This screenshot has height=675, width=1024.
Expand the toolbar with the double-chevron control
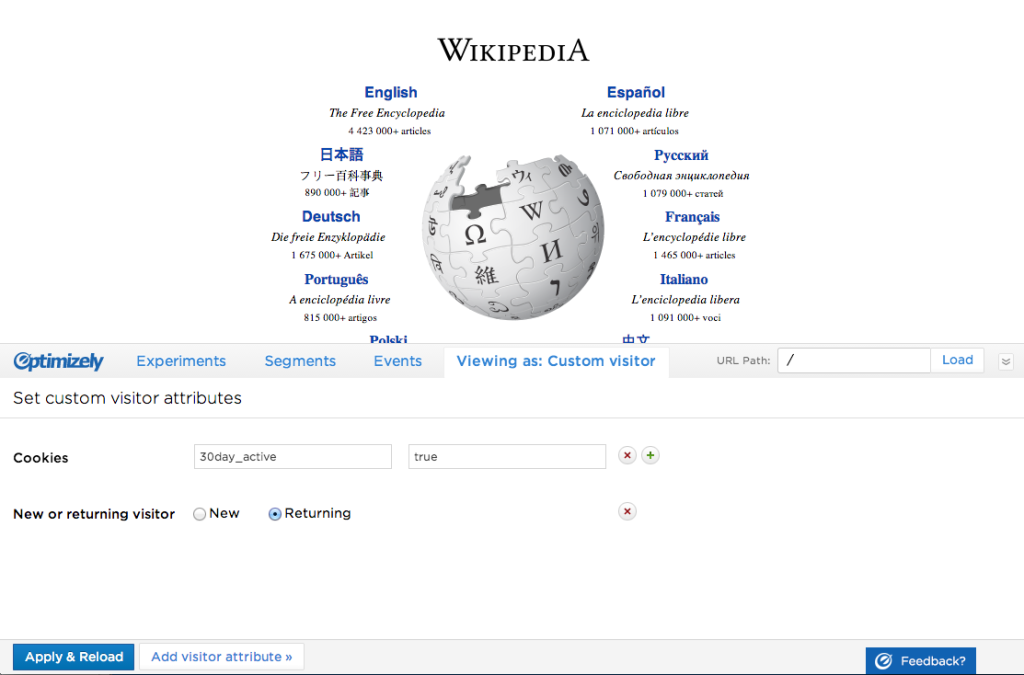(x=1005, y=361)
